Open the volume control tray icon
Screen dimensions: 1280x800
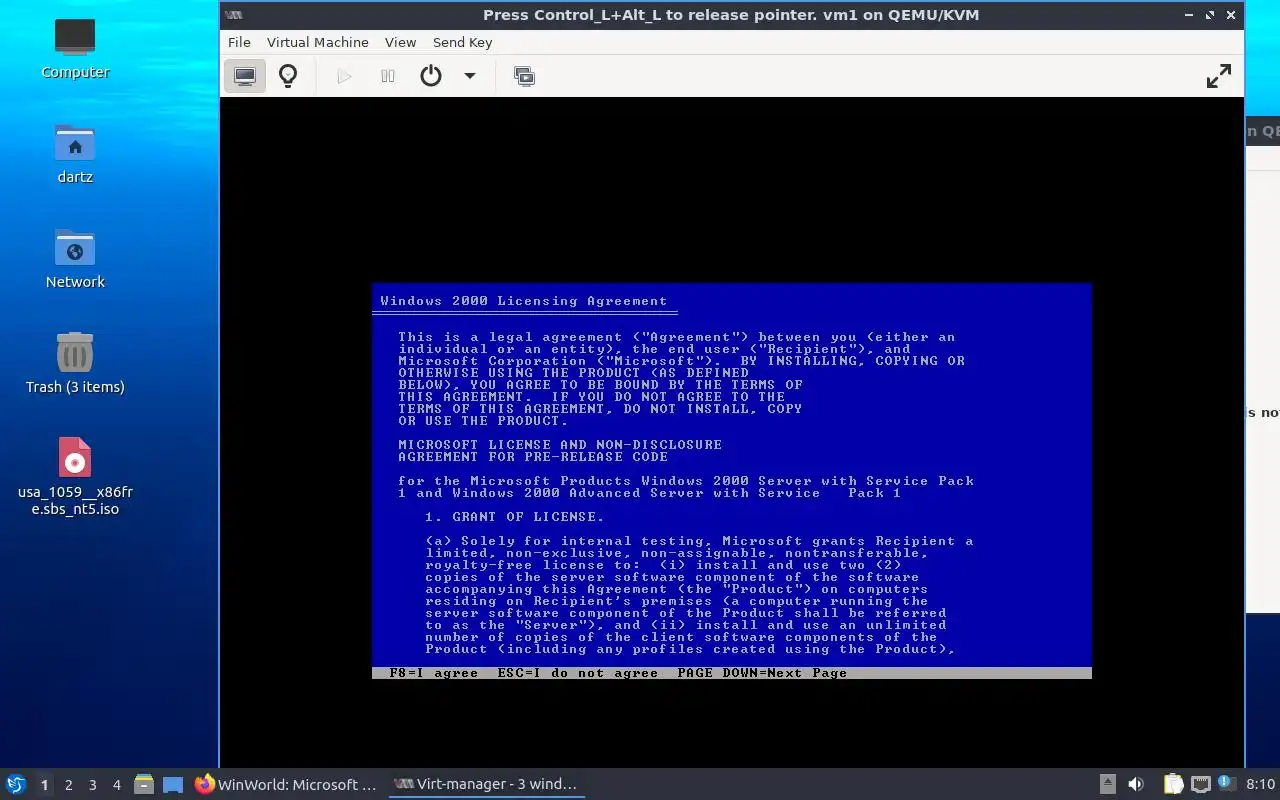click(1136, 785)
